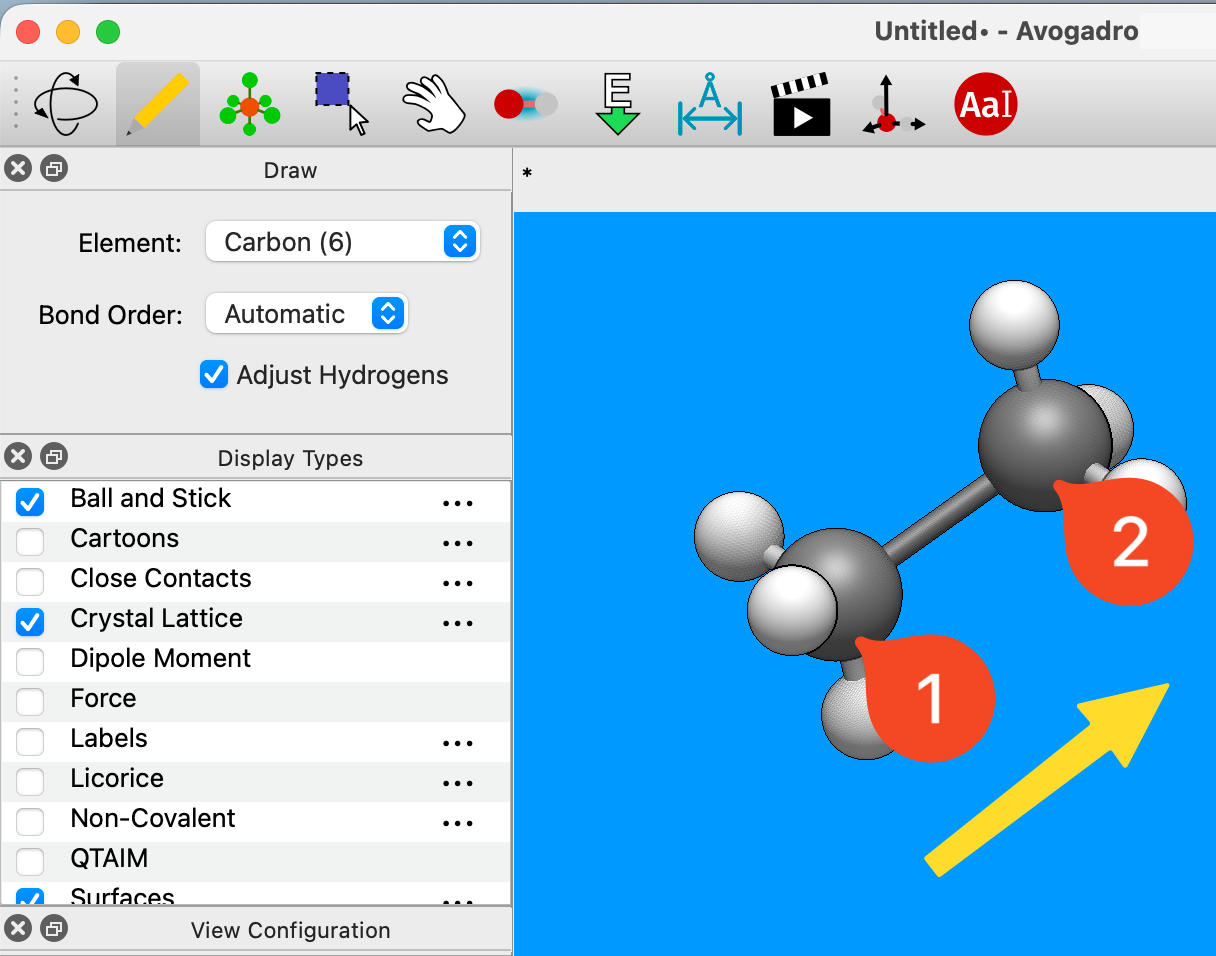Select the Align axes tool
The height and width of the screenshot is (956, 1216).
(892, 105)
